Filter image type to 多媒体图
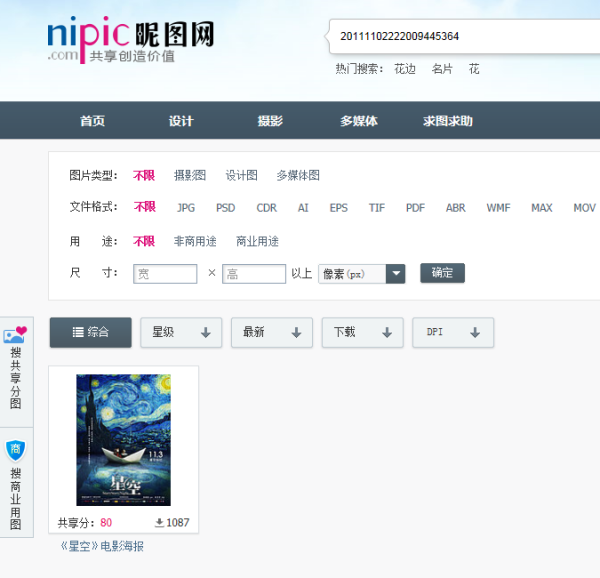600x578 pixels. [298, 176]
